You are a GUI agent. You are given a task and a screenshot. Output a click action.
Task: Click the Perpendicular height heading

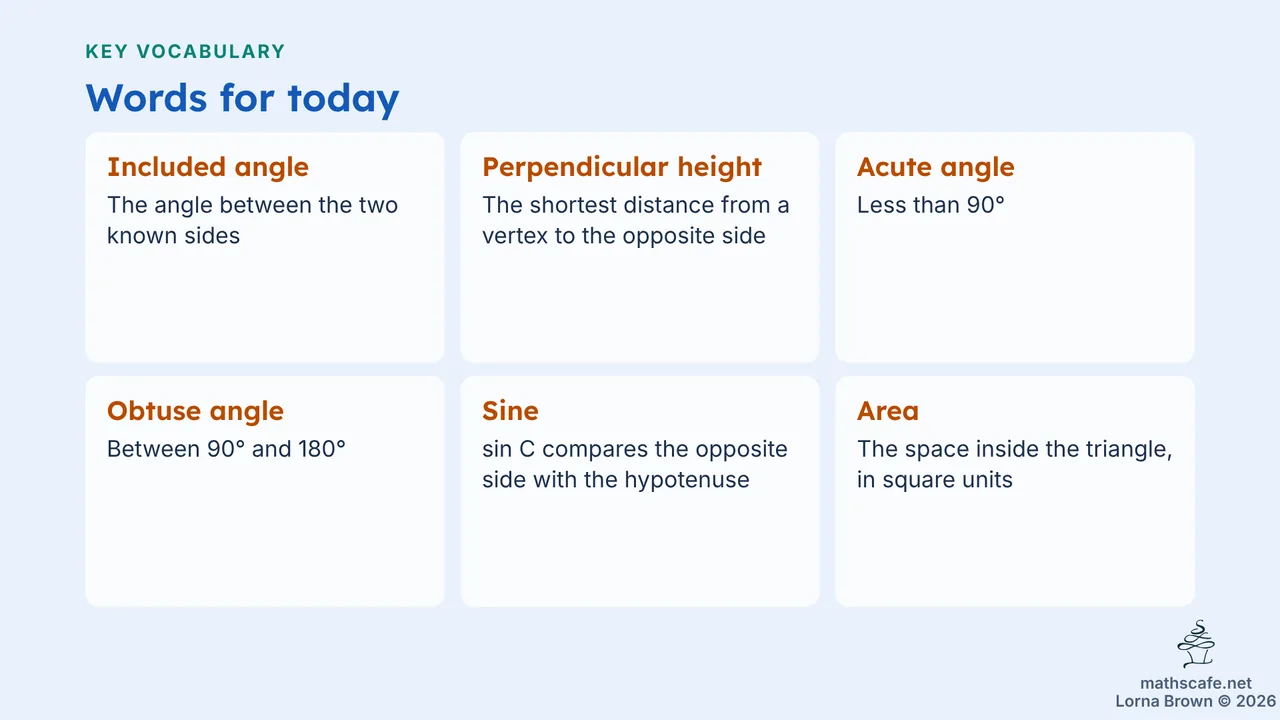[622, 167]
